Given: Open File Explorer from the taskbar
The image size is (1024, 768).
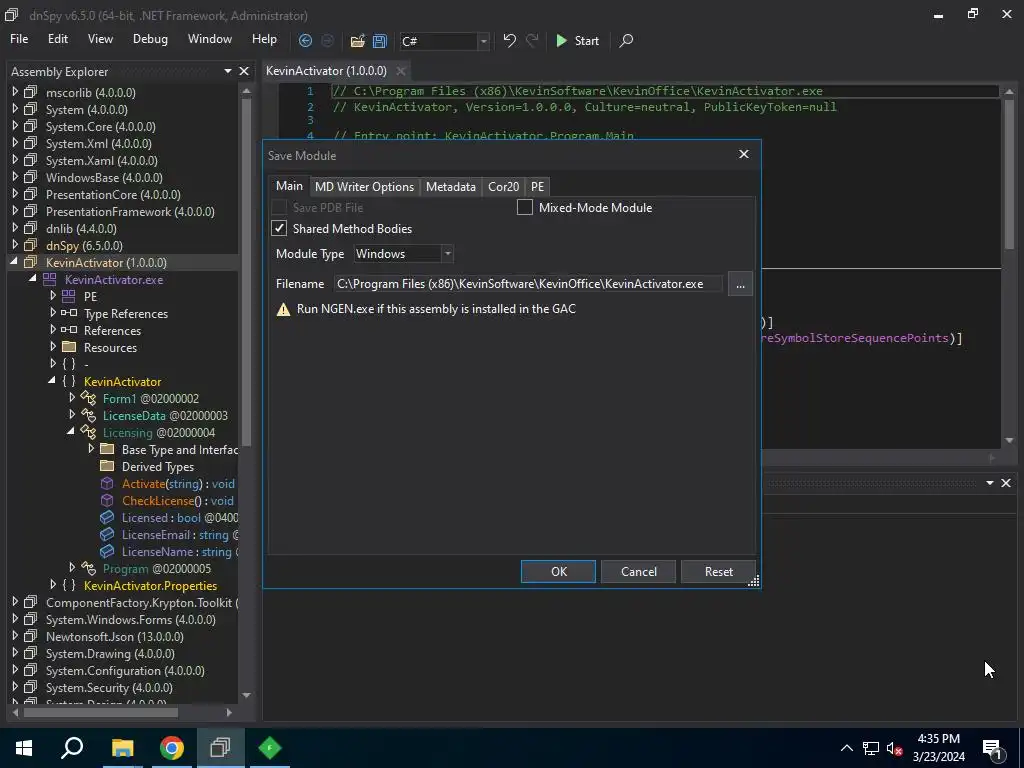Looking at the screenshot, I should (122, 748).
